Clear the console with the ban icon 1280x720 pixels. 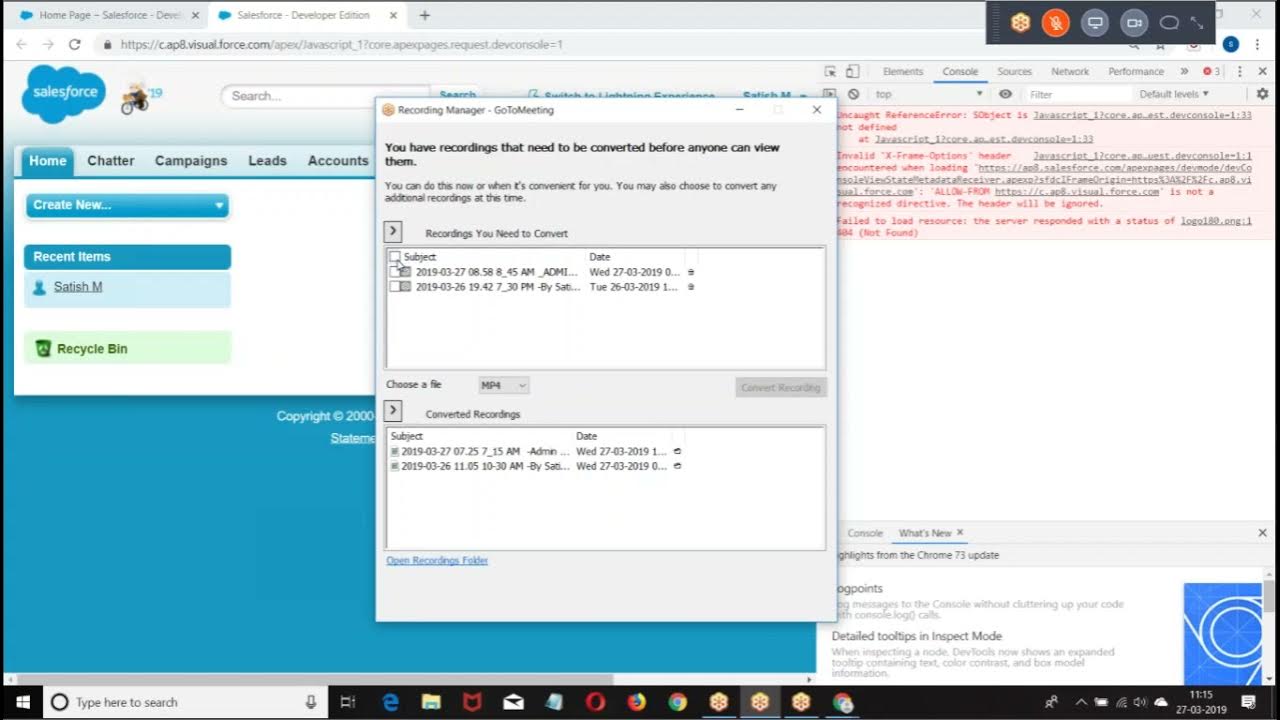tap(853, 94)
